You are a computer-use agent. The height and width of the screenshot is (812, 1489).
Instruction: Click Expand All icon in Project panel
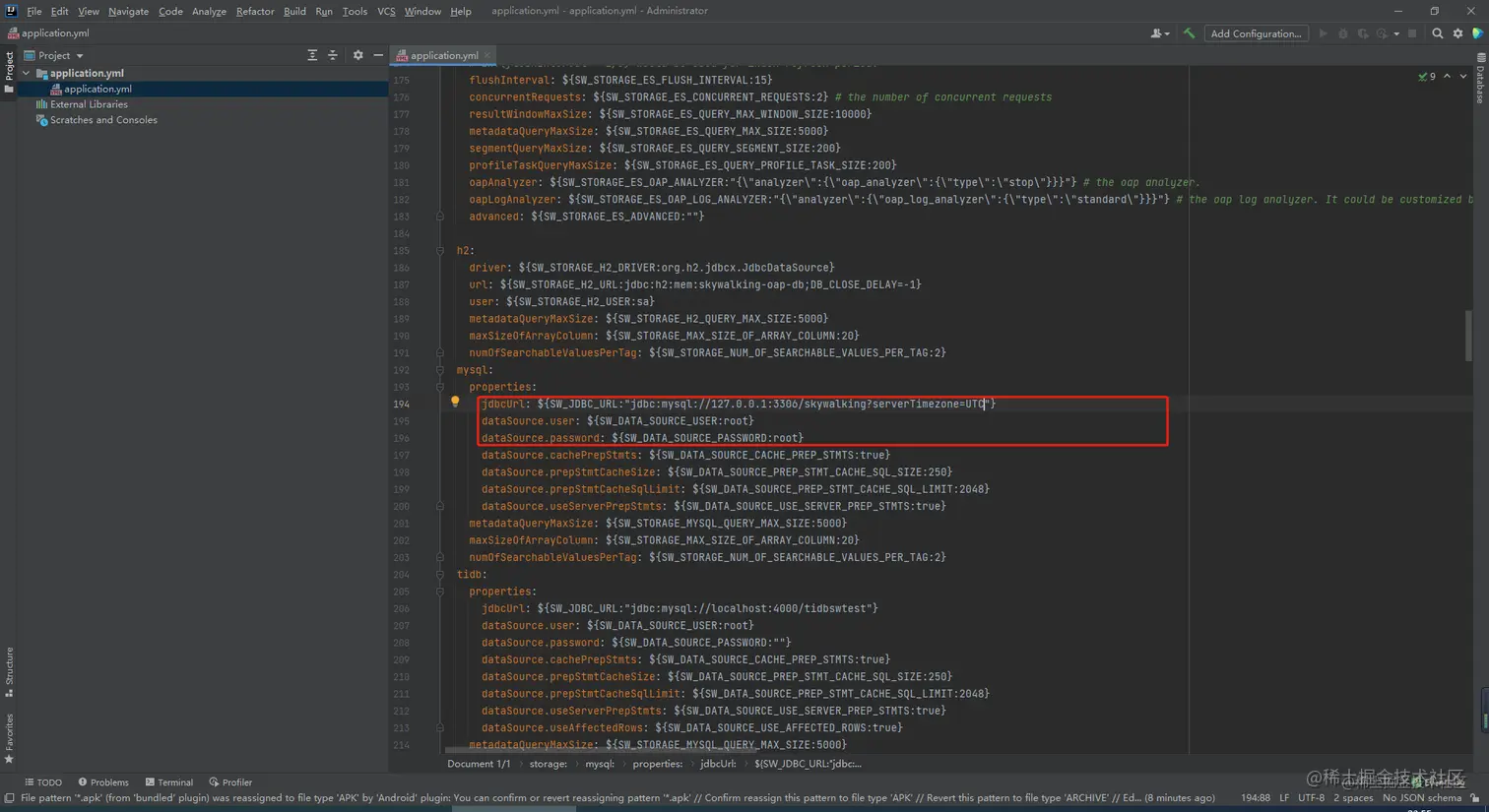312,55
